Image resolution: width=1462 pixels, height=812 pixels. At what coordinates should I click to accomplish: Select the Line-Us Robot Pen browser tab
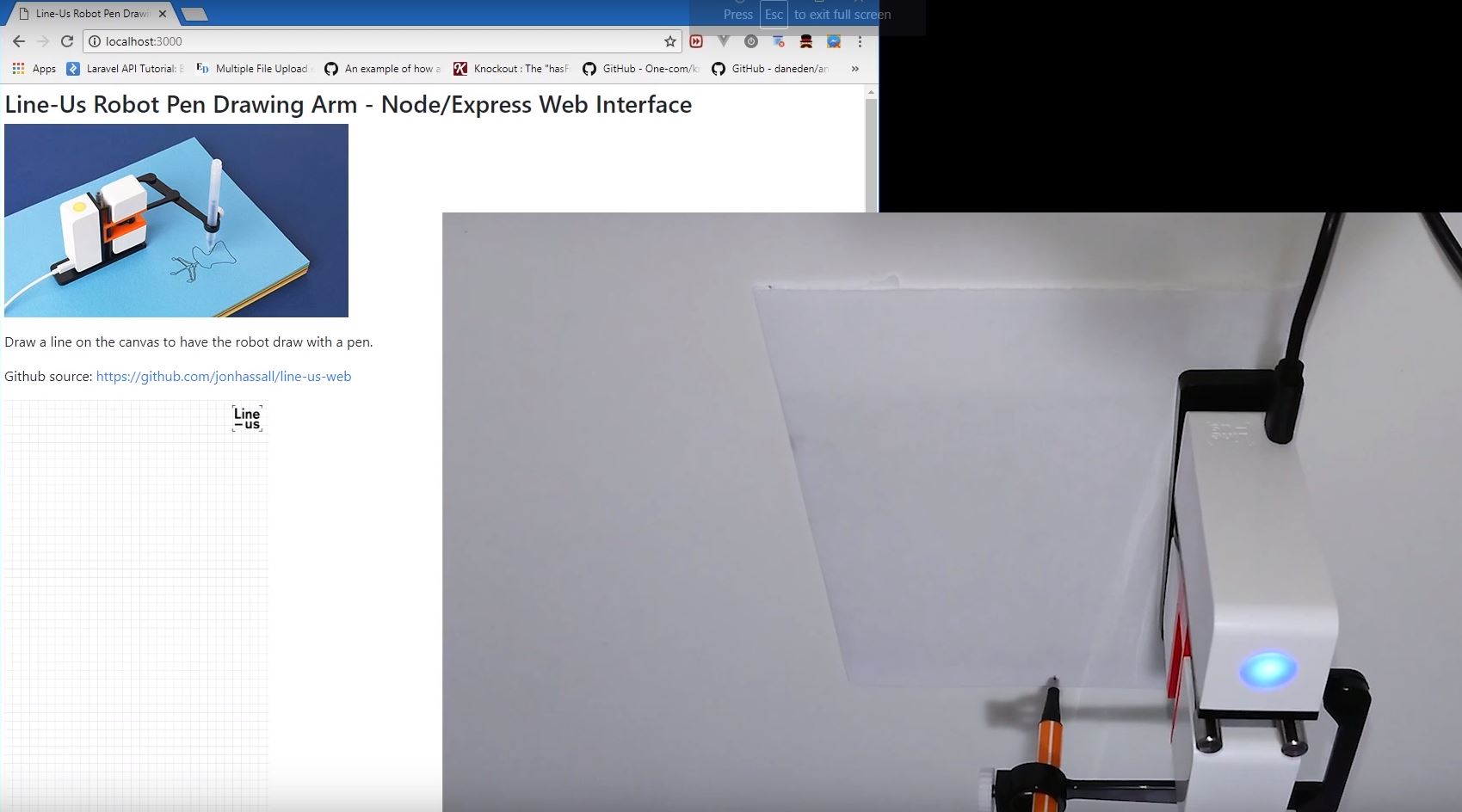(x=90, y=13)
